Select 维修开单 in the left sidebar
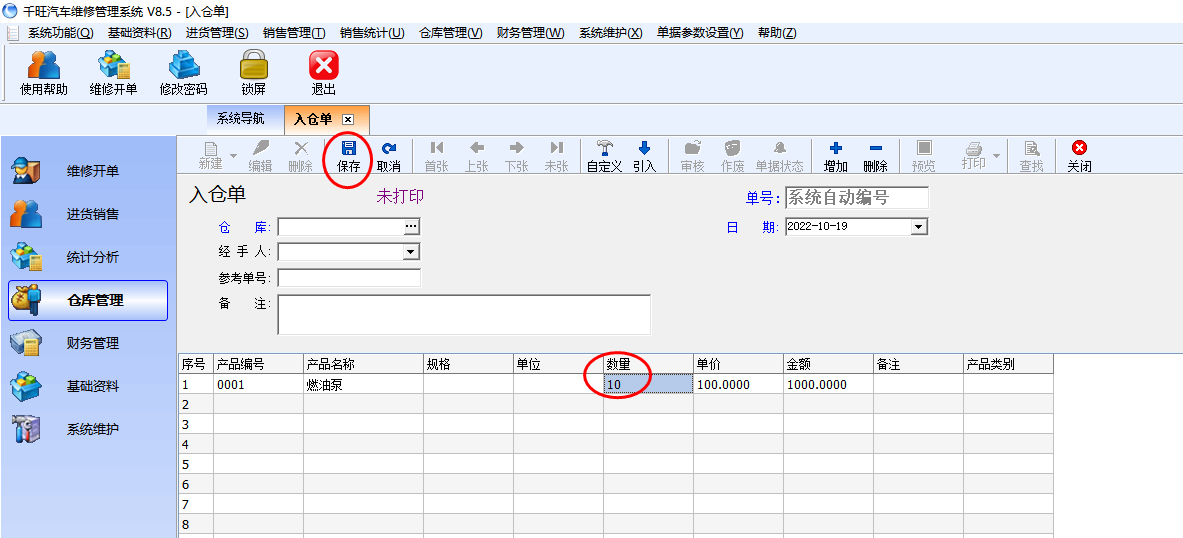The image size is (1183, 538). point(88,171)
